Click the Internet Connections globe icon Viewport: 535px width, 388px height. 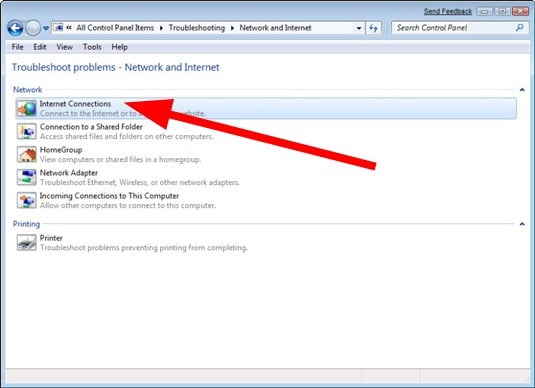[x=27, y=109]
